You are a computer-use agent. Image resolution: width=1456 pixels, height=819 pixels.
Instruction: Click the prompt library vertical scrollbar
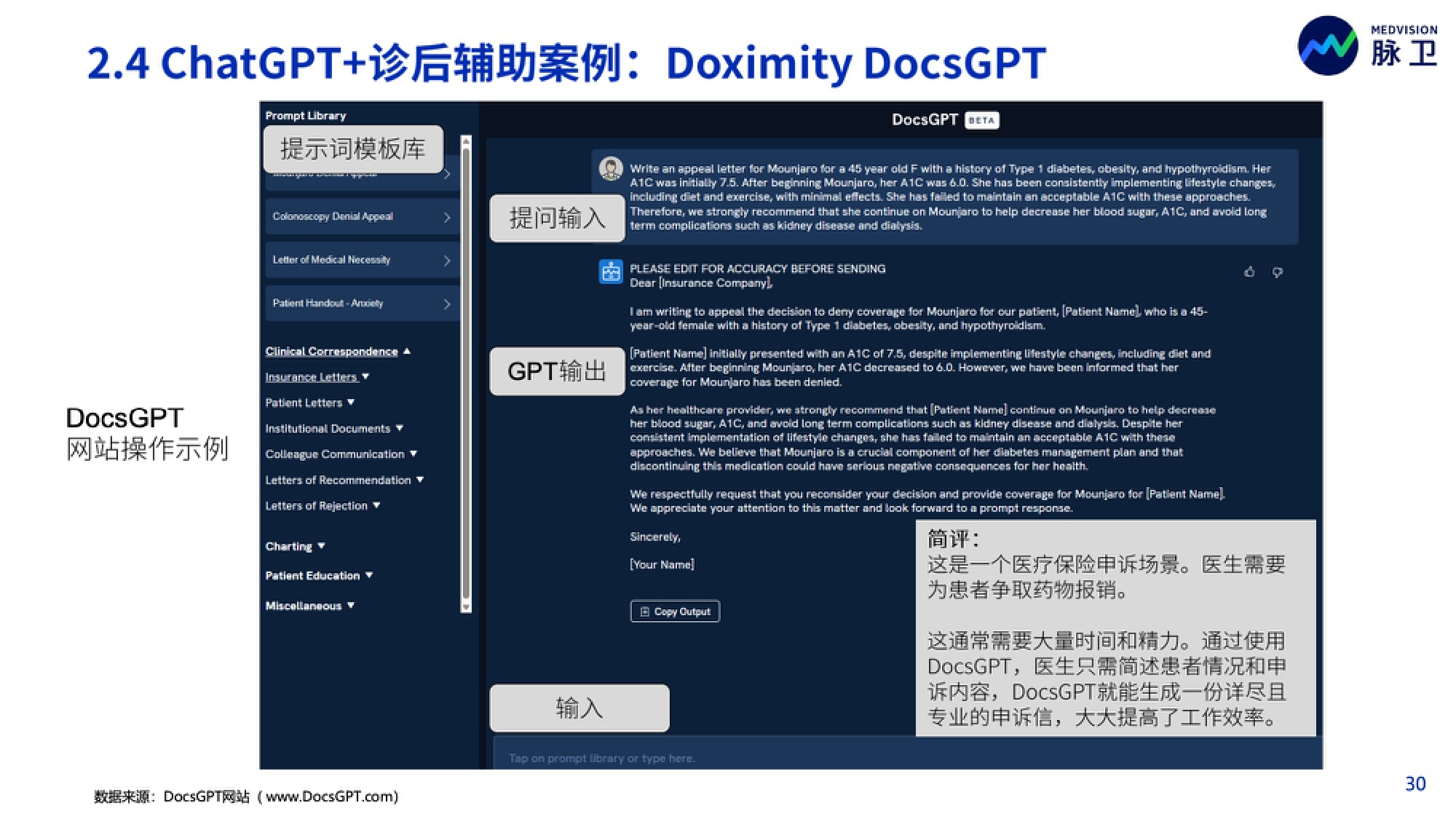coord(466,374)
